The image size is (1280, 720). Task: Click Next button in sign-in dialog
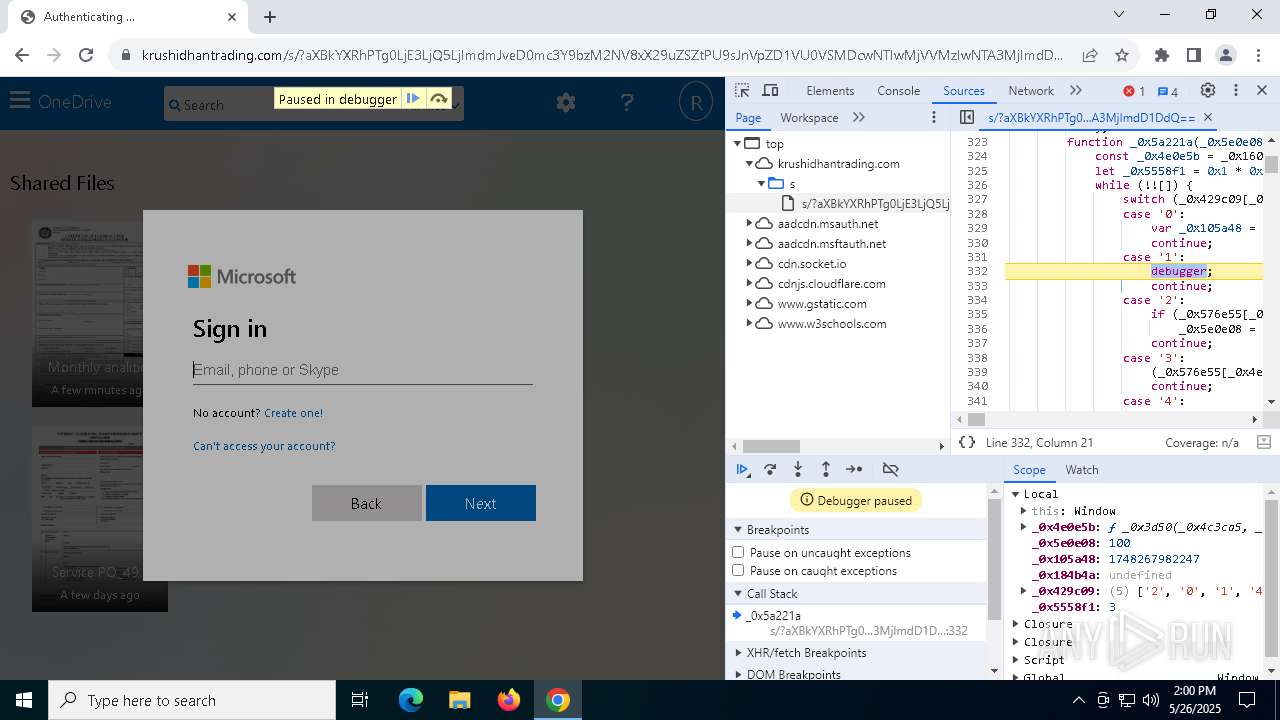pos(481,503)
